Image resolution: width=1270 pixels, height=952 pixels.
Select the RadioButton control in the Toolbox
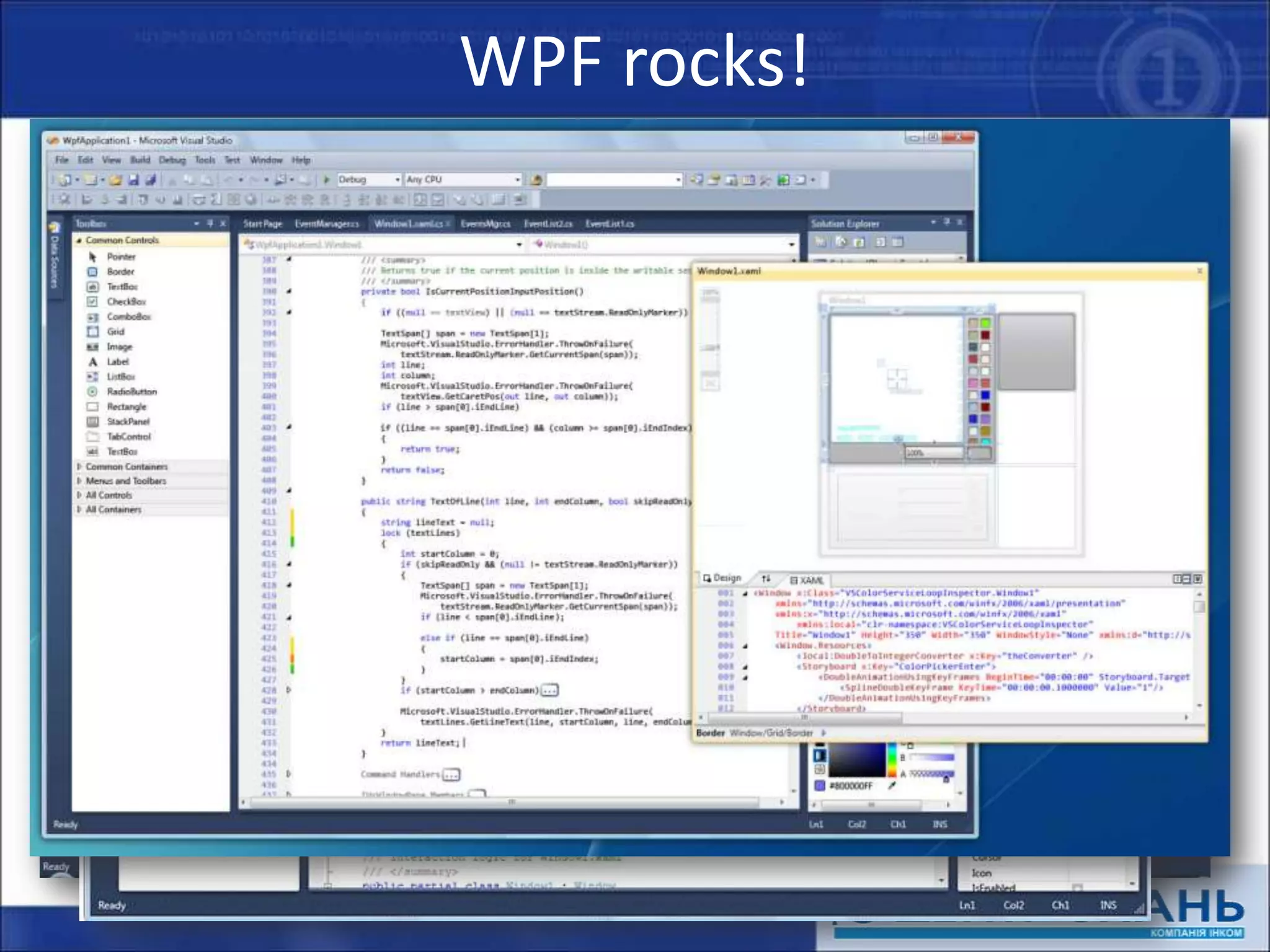click(123, 392)
